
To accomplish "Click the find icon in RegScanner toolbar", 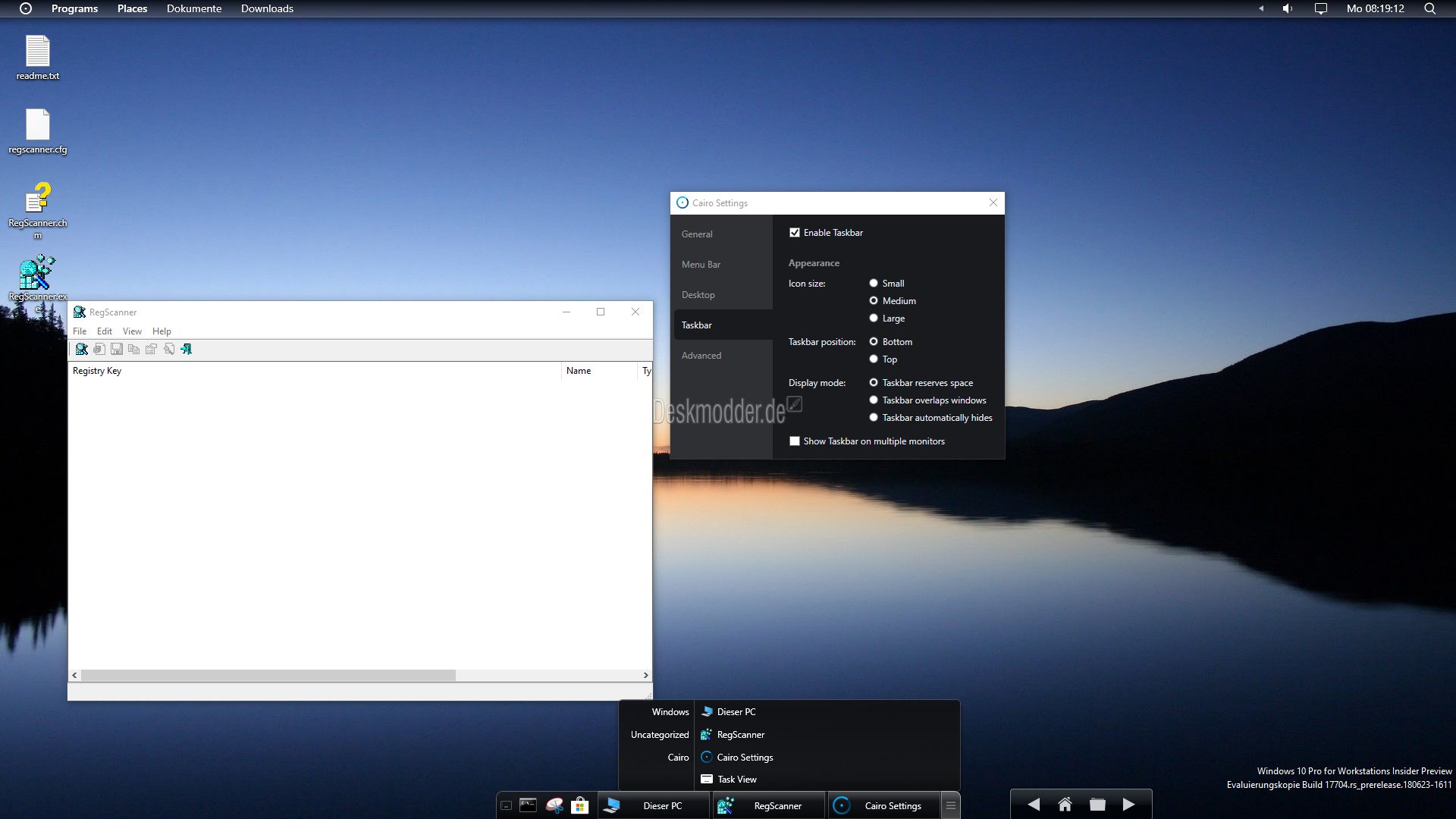I will [x=168, y=349].
